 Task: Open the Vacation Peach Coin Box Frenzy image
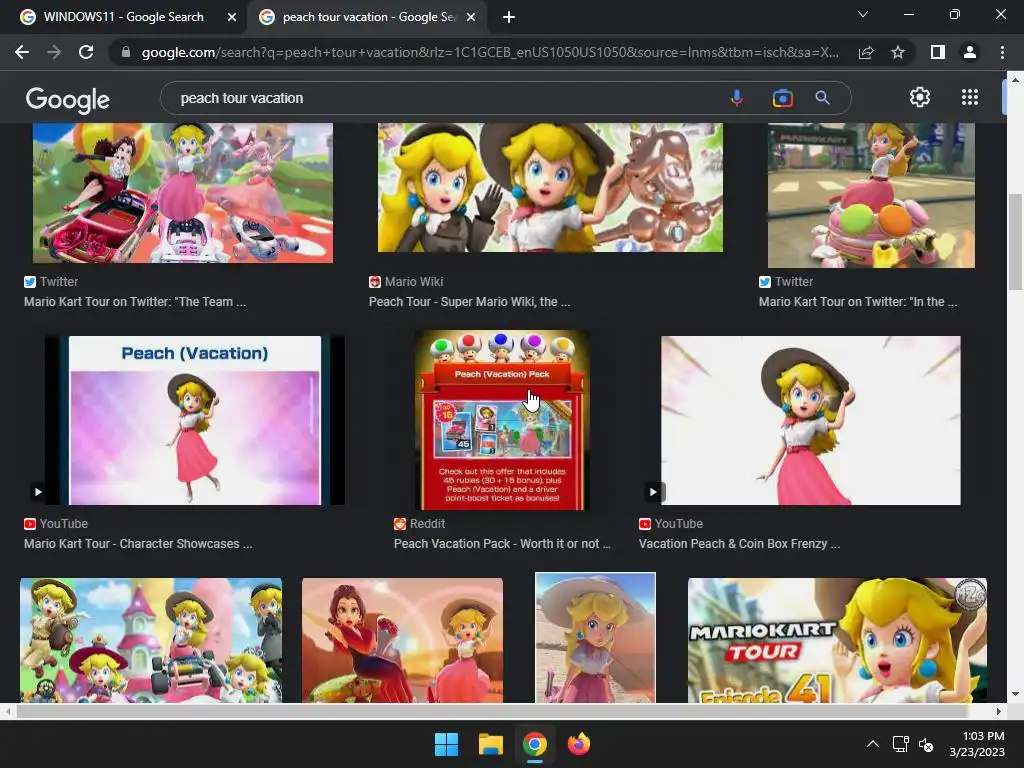810,420
